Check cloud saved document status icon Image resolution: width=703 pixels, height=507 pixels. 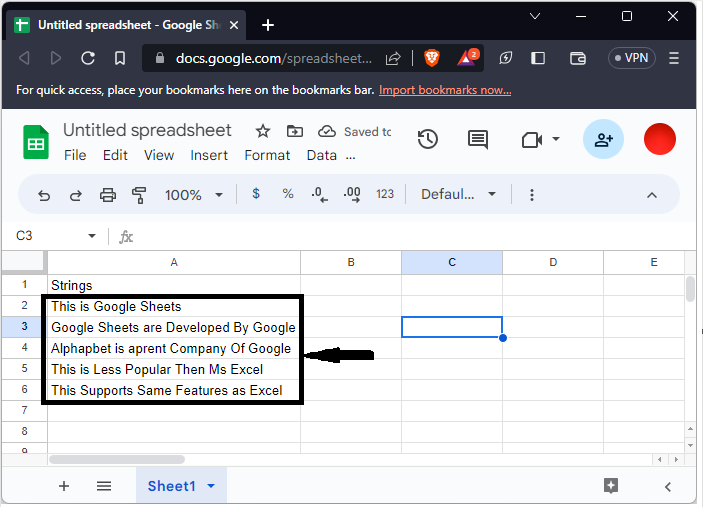(327, 131)
